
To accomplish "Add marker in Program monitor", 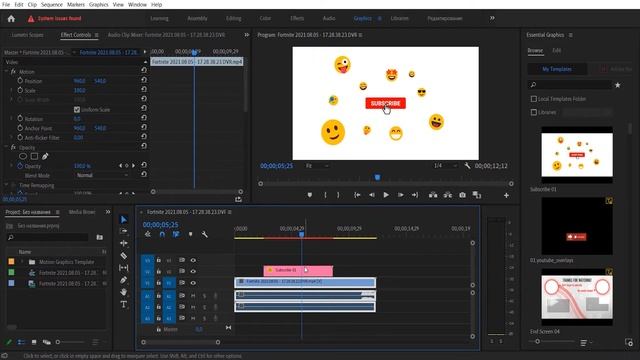I will coord(310,195).
